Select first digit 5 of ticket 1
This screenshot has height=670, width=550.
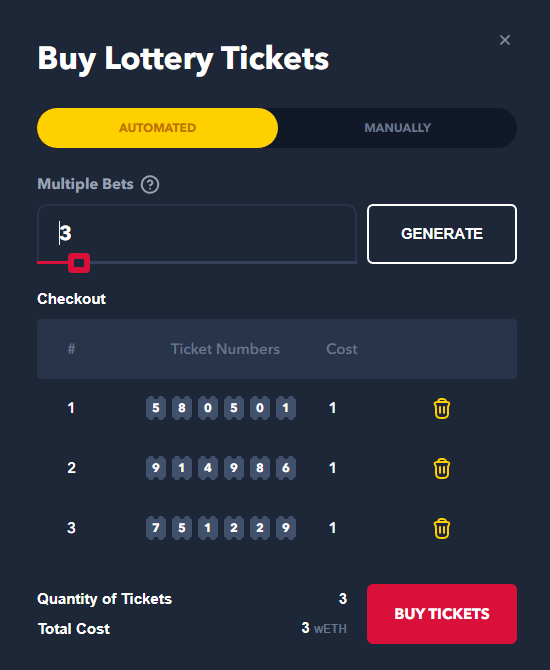156,408
